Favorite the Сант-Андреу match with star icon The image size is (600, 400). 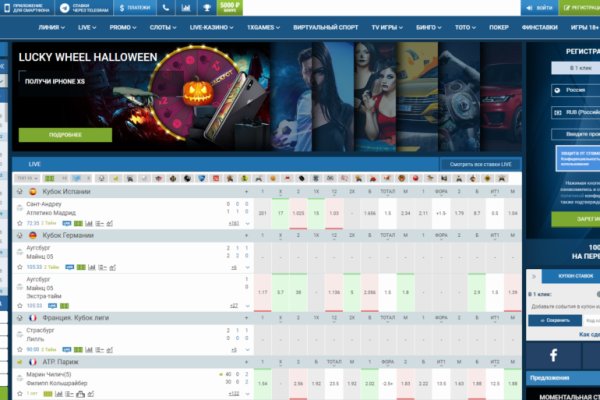click(20, 224)
